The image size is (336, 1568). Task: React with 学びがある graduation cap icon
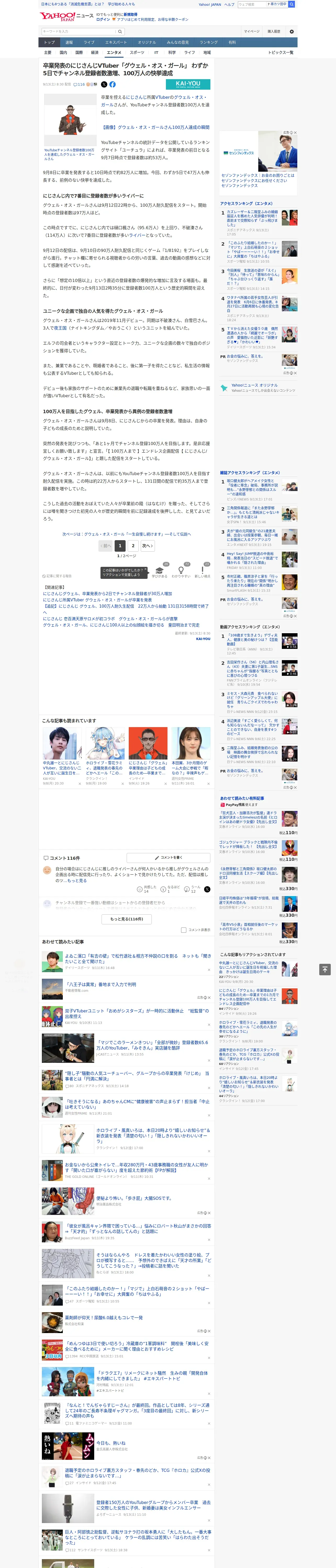pyautogui.click(x=160, y=570)
